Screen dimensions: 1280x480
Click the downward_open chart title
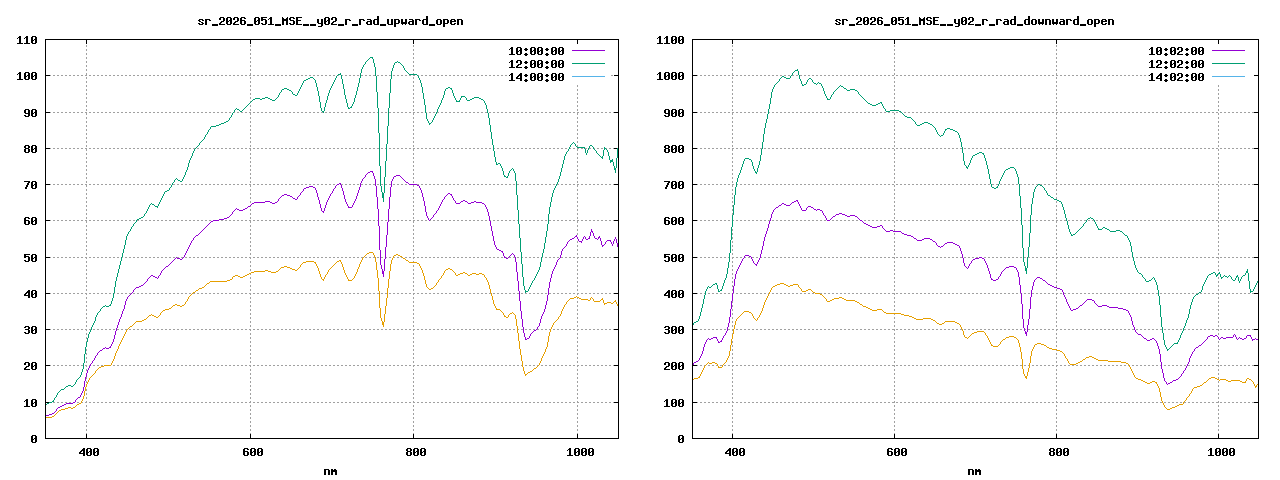(x=974, y=21)
